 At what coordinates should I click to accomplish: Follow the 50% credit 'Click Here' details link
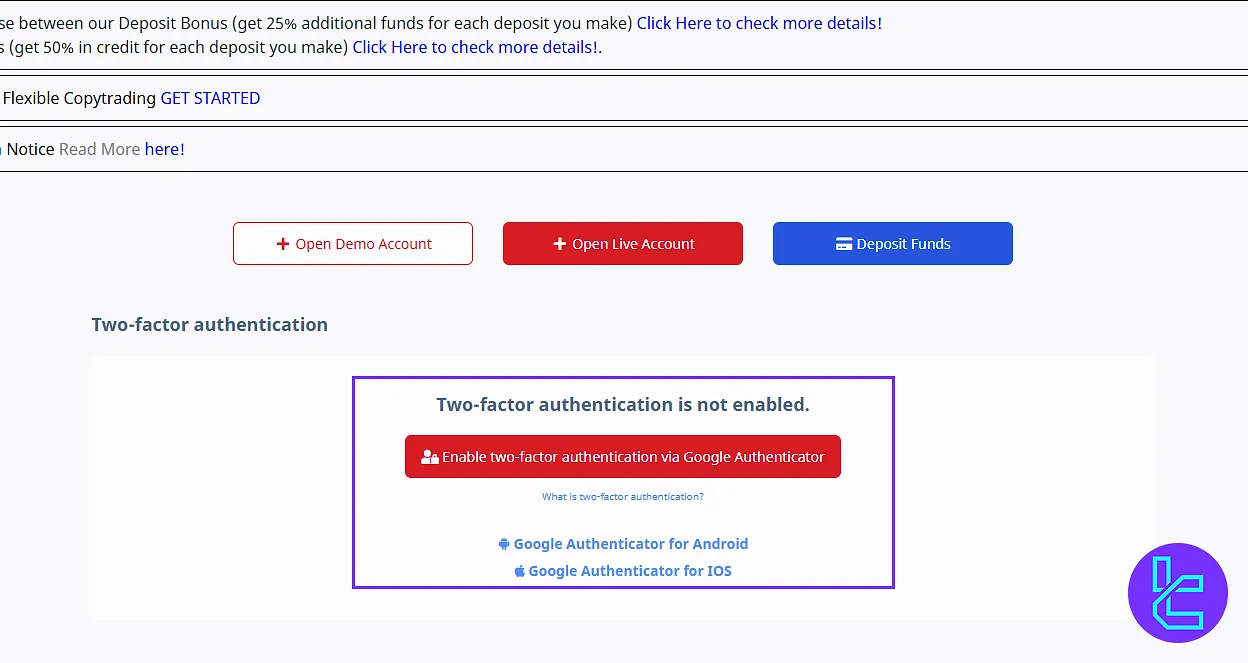coord(475,47)
